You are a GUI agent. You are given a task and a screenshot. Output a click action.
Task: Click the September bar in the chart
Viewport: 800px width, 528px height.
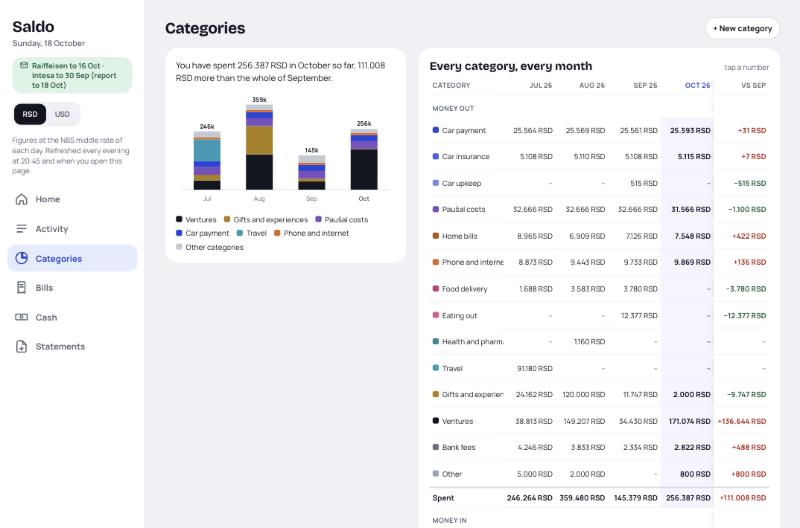coord(312,172)
